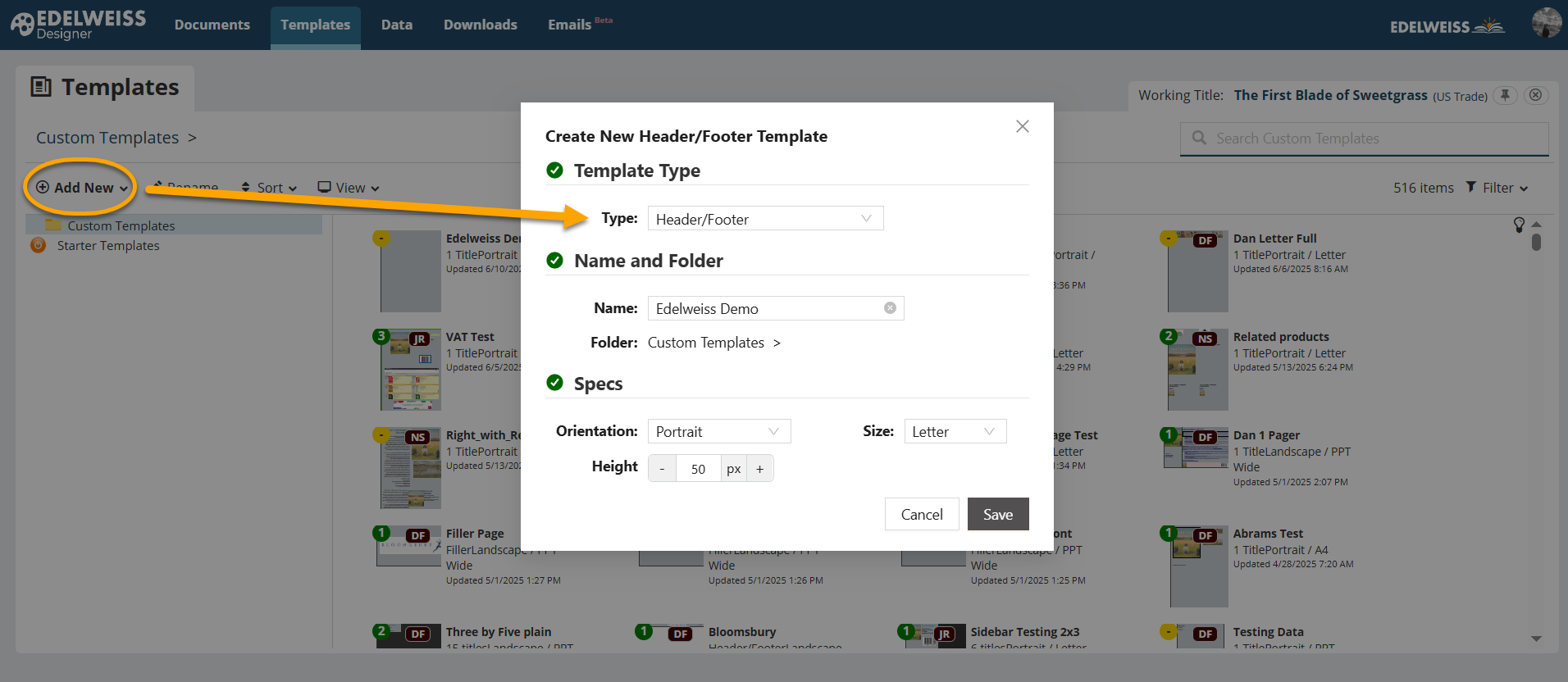Click the Name and Folder green checkmark
The image size is (1568, 682).
click(x=554, y=260)
